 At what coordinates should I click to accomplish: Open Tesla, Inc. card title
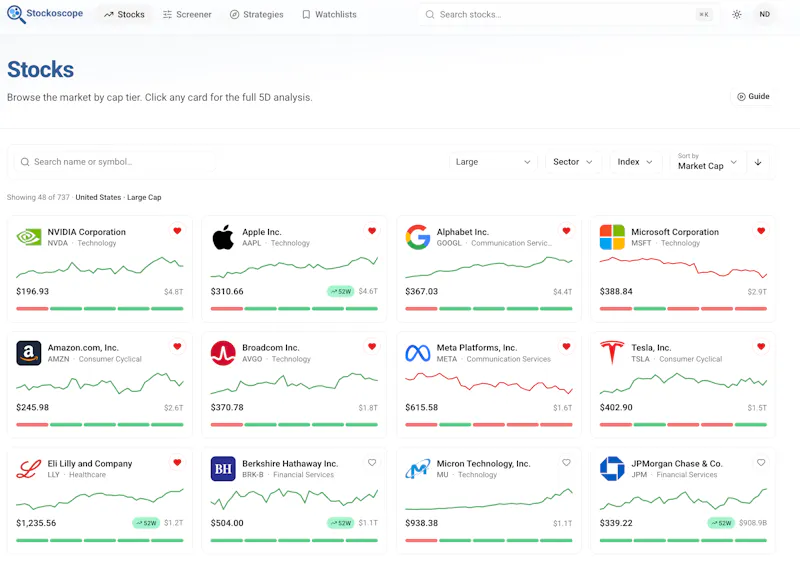651,348
